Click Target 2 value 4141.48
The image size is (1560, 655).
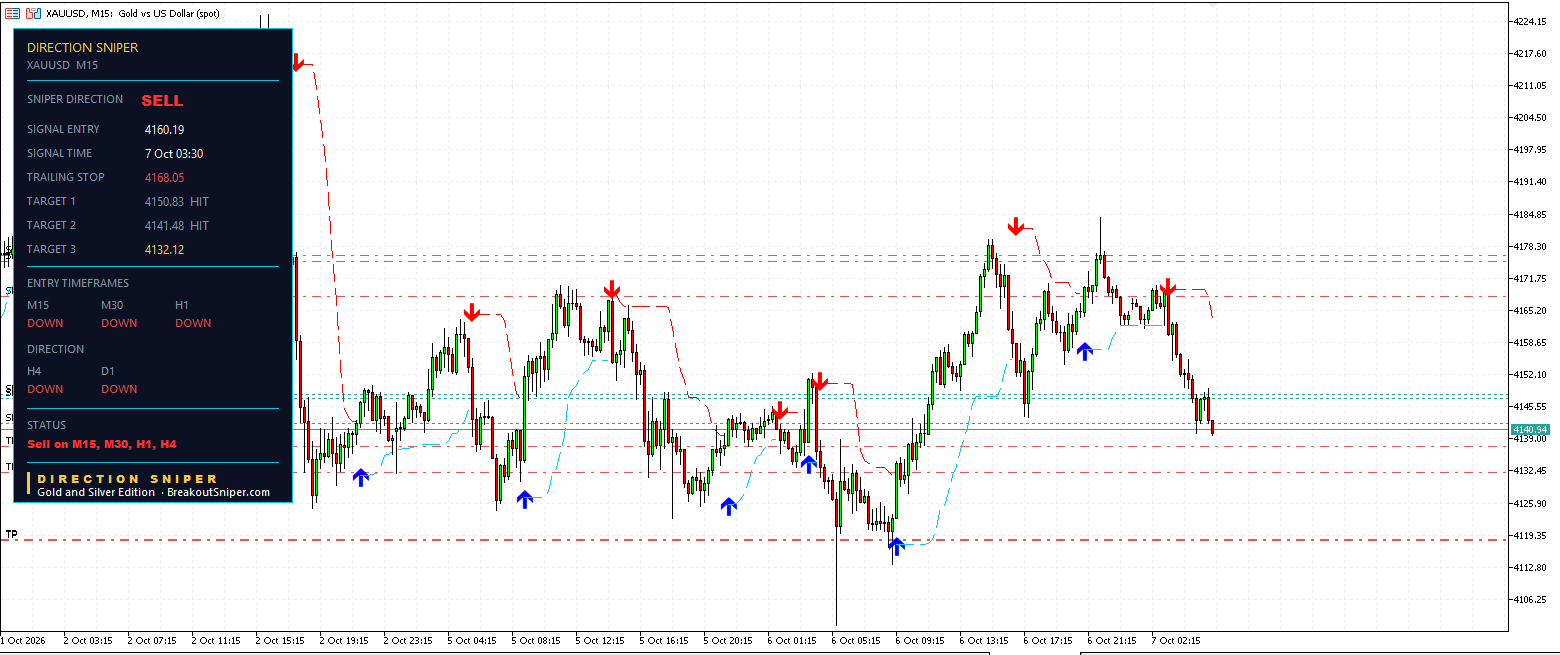(x=164, y=225)
